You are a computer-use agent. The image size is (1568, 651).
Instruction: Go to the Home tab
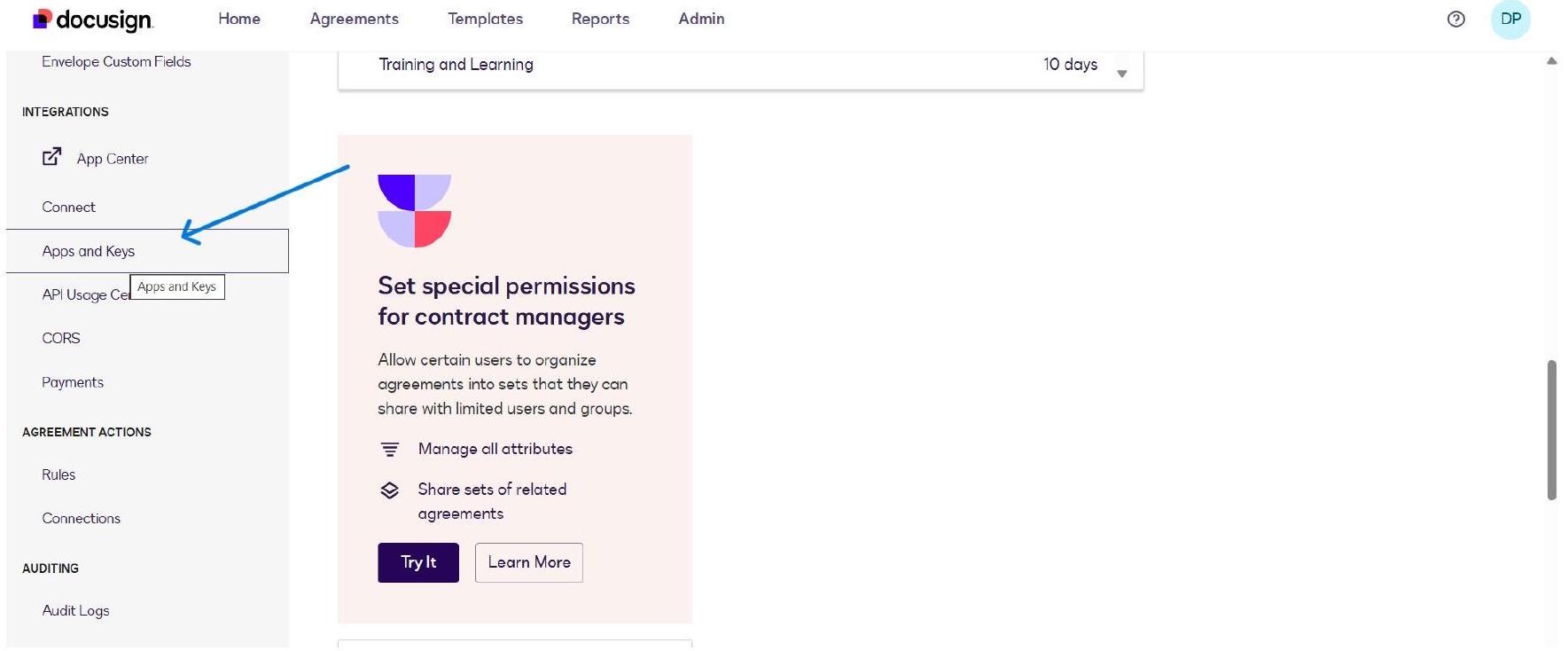coord(239,19)
